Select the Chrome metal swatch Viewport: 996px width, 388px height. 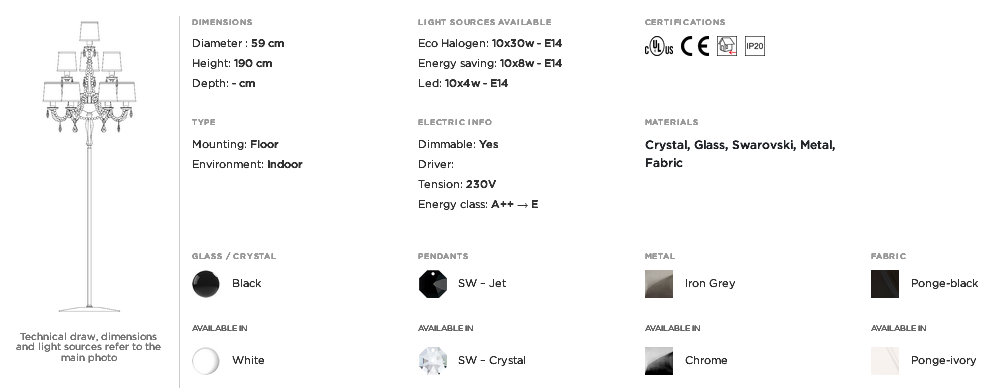point(659,361)
